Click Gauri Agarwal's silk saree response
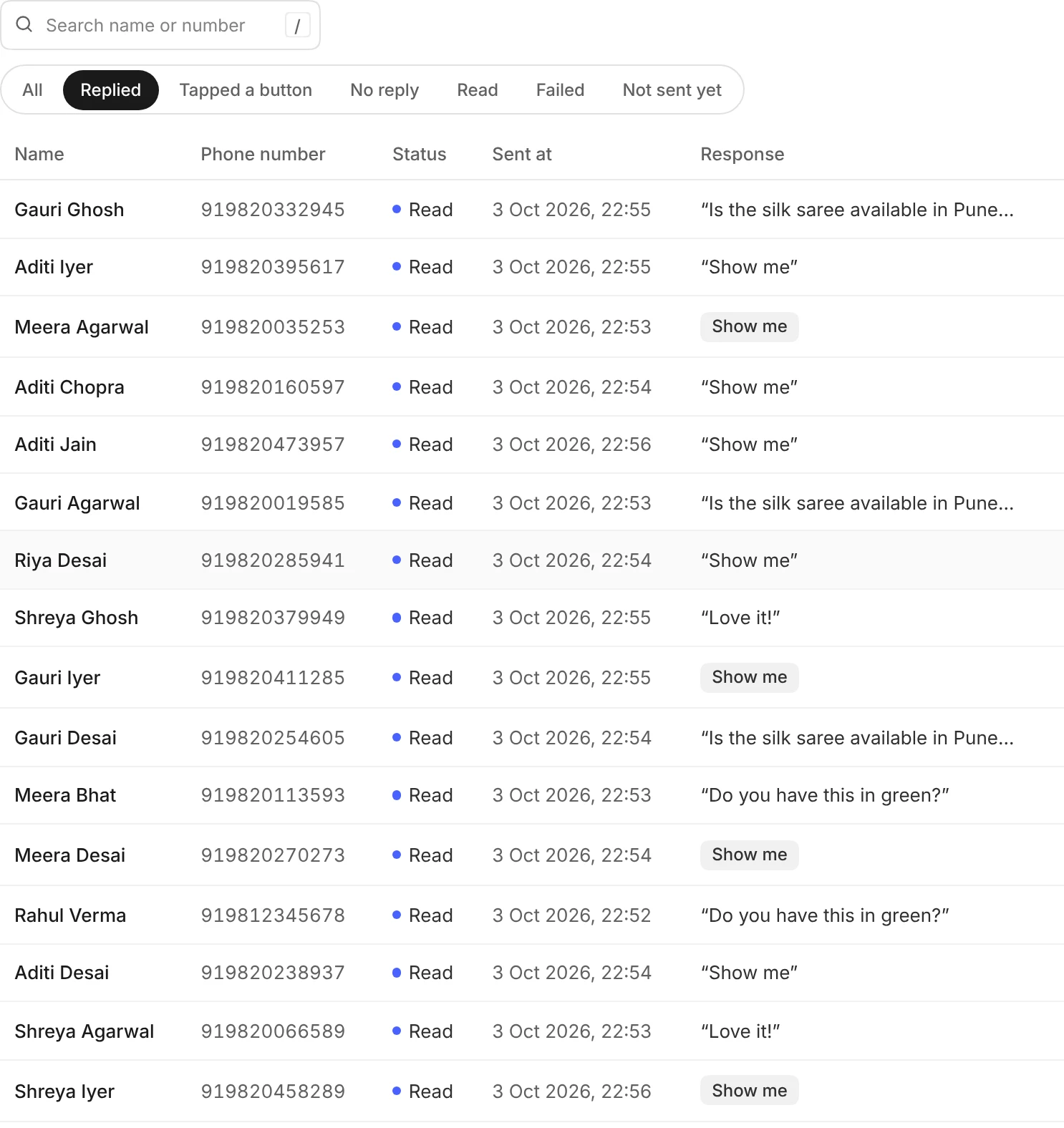This screenshot has height=1128, width=1064. (x=857, y=503)
